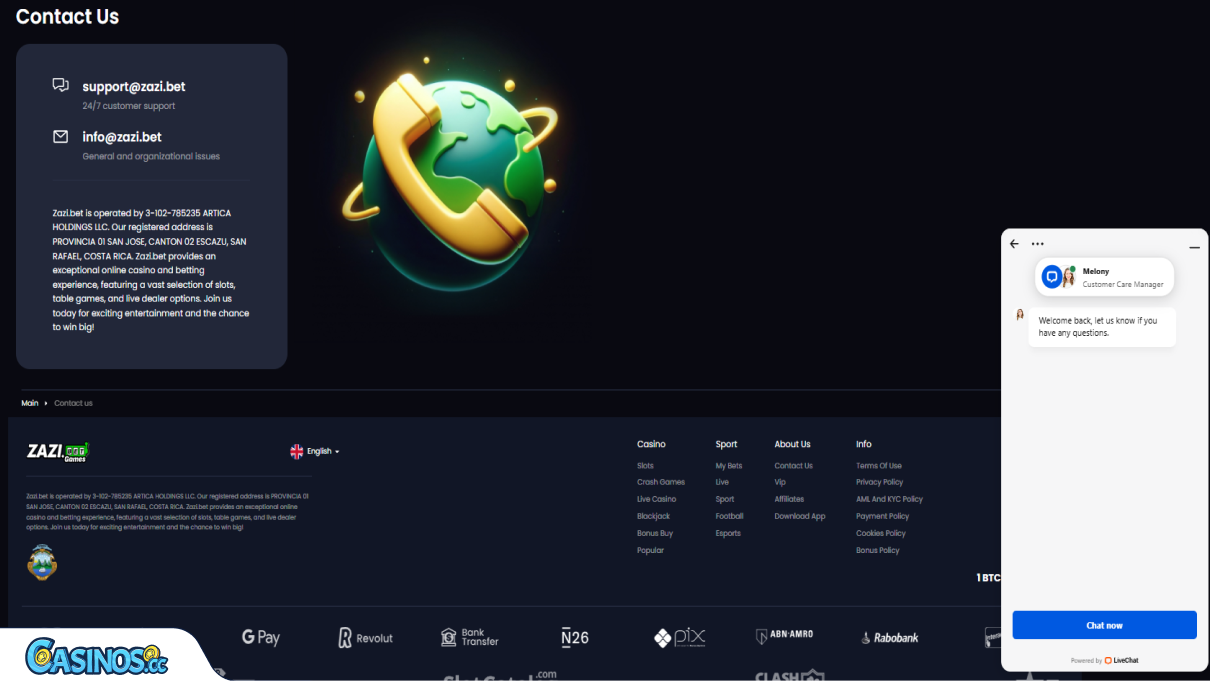Open Privacy Policy footer link
This screenshot has height=681, width=1210.
coord(880,482)
